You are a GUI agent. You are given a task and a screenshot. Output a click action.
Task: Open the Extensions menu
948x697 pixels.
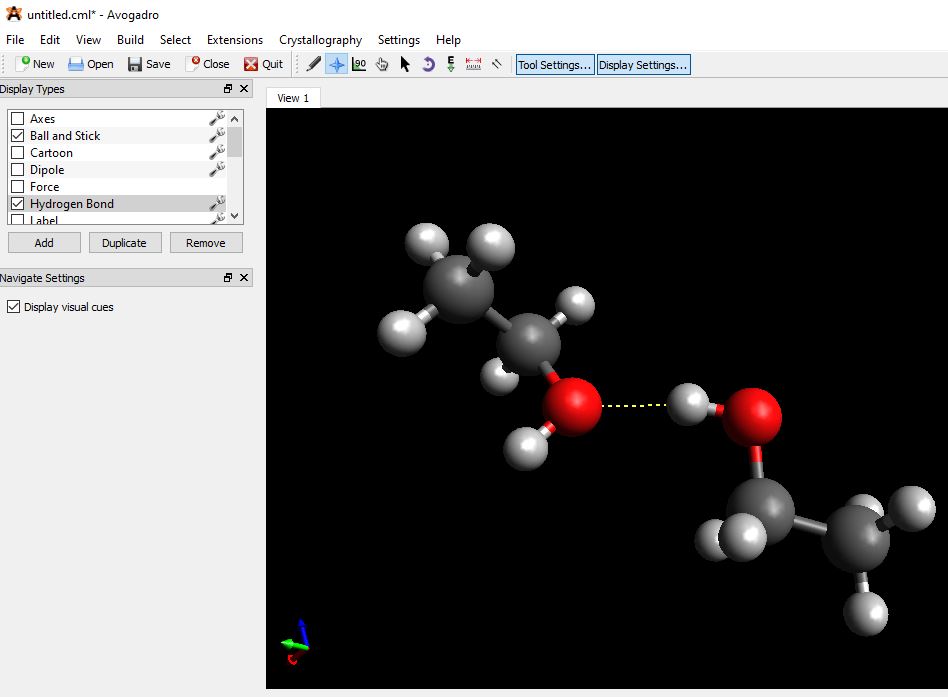pyautogui.click(x=235, y=40)
